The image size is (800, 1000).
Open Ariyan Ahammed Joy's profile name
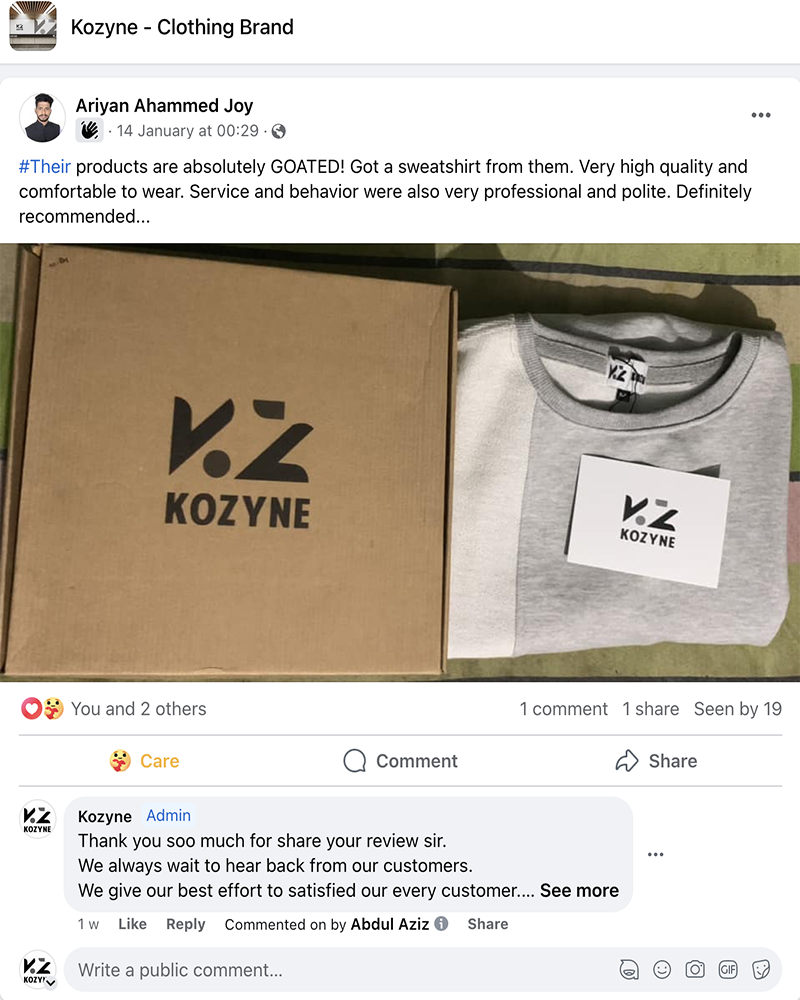click(164, 105)
